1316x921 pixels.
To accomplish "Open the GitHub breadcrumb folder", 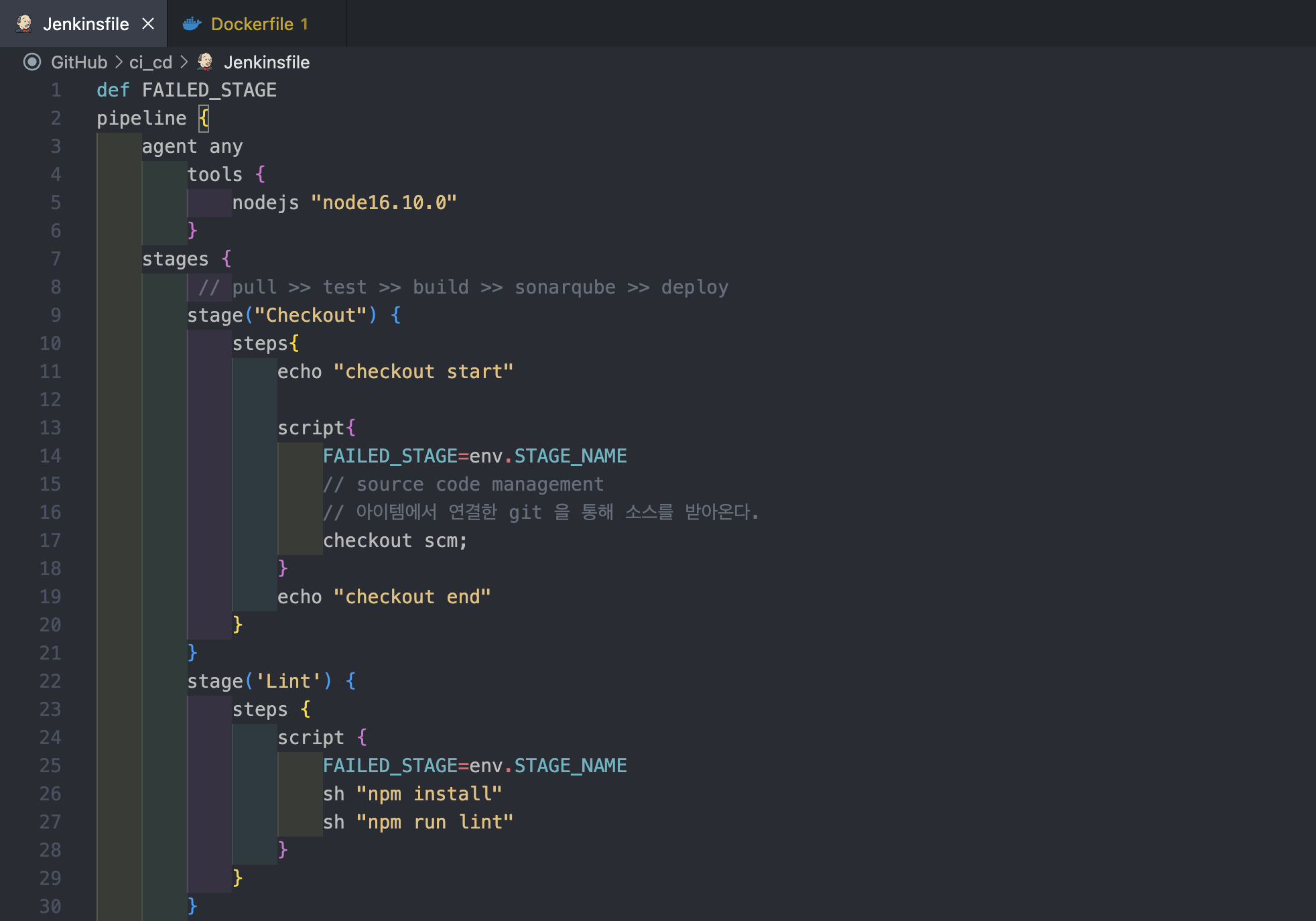I will pyautogui.click(x=78, y=62).
